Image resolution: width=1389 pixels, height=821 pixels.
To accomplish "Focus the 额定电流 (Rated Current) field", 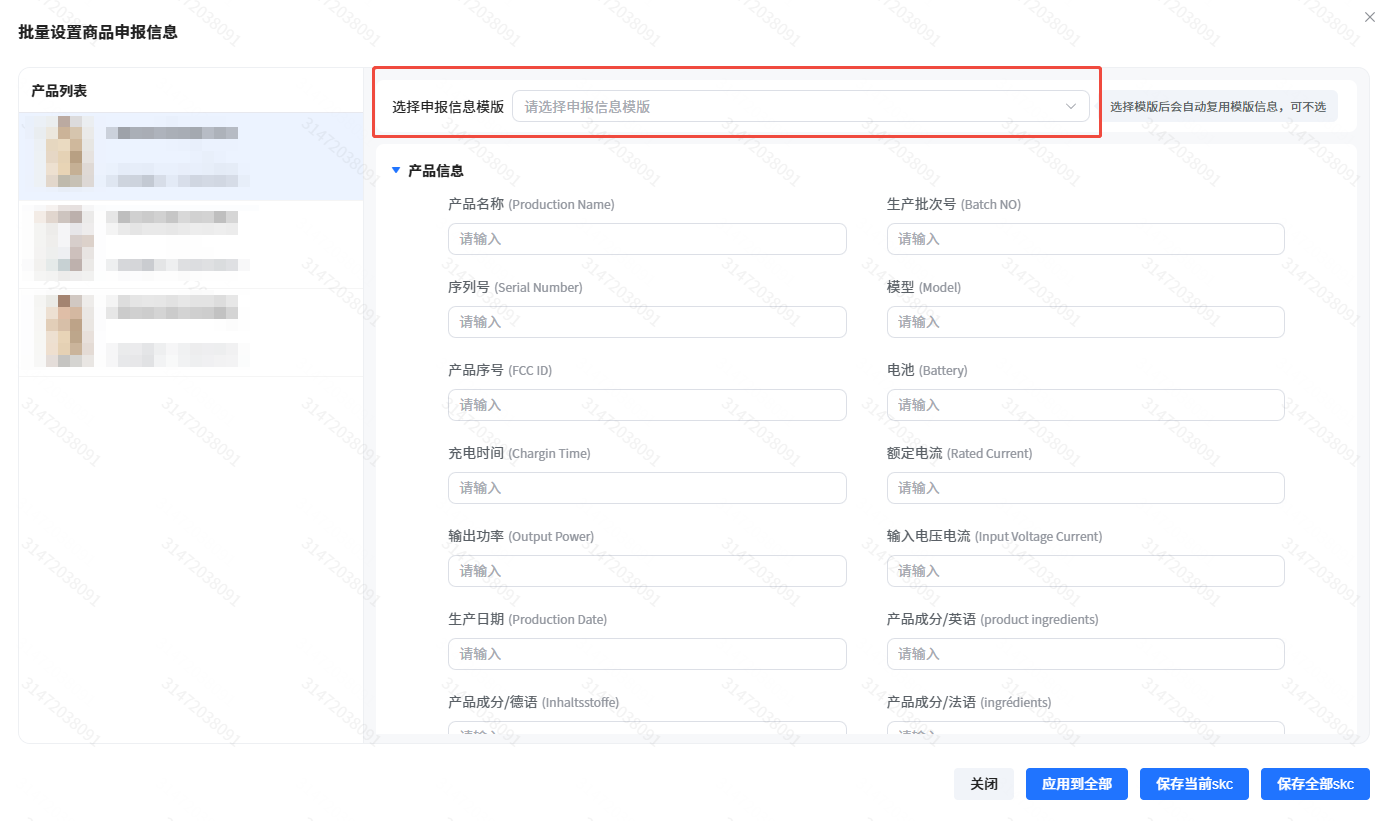I will [1085, 488].
